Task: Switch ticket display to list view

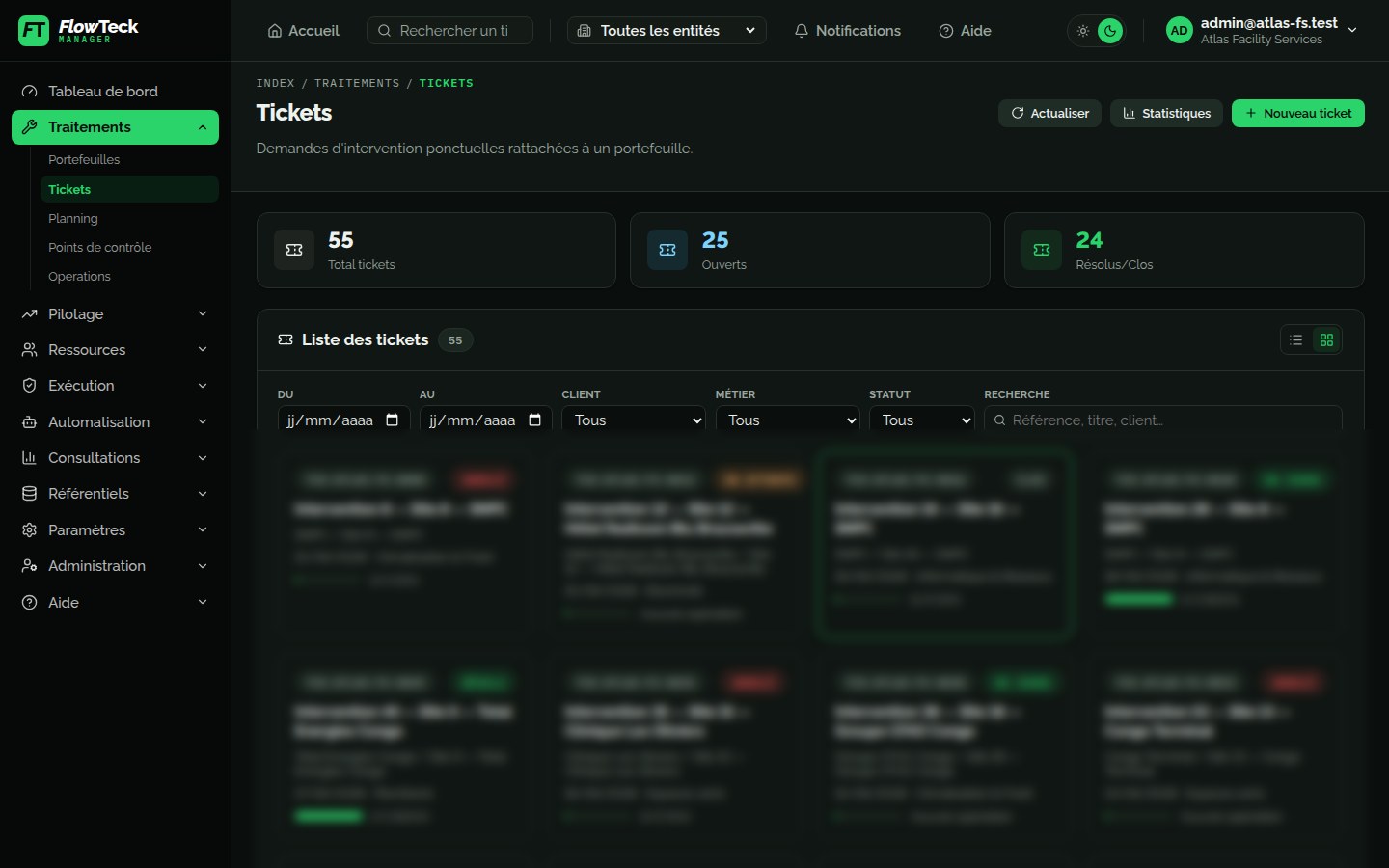Action: [1296, 340]
